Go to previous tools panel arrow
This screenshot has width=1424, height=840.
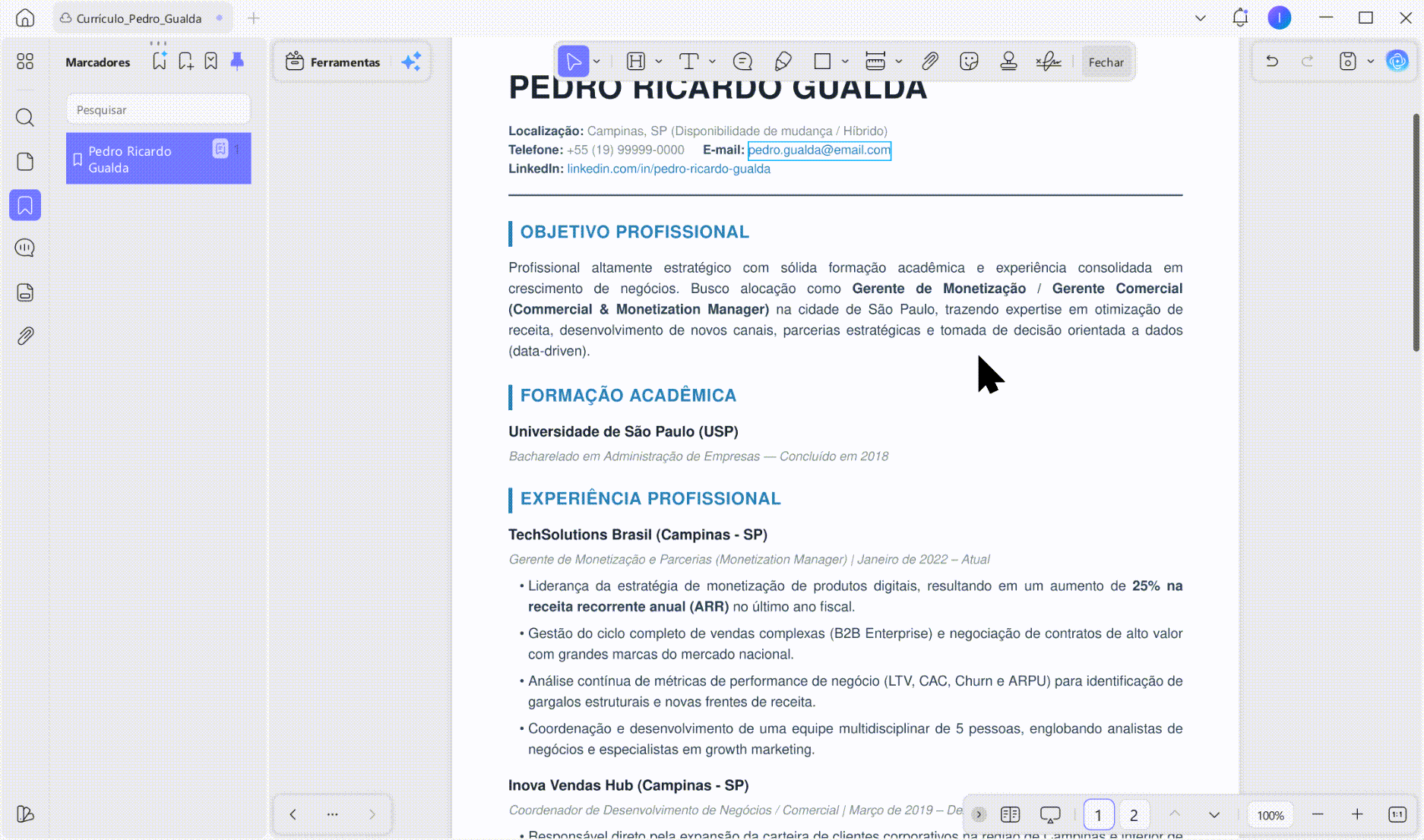click(x=293, y=814)
